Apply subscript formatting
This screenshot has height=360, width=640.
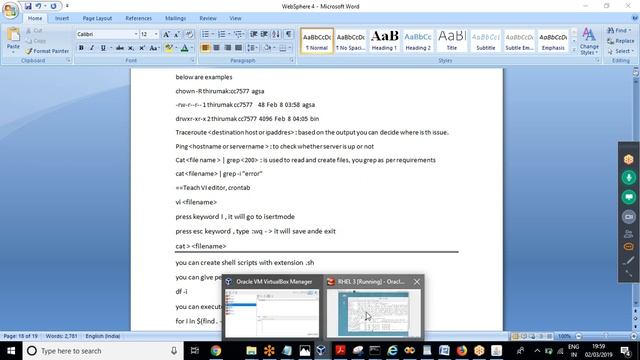point(131,48)
